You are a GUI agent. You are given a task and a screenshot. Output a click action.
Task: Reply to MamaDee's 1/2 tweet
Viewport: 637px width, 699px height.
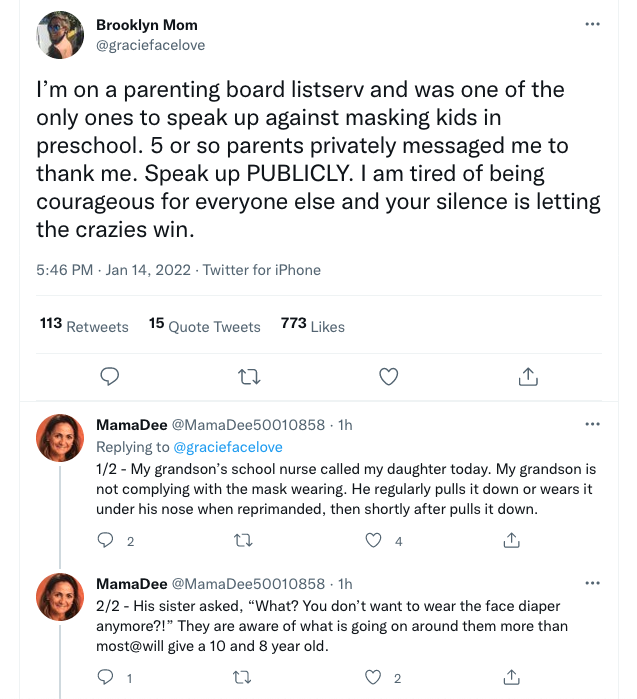tap(105, 540)
